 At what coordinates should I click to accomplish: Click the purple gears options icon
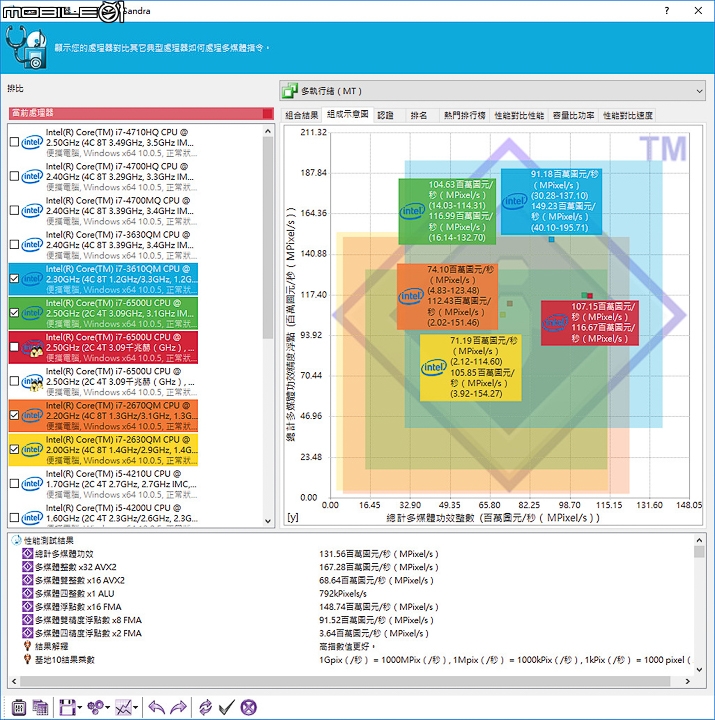click(96, 707)
